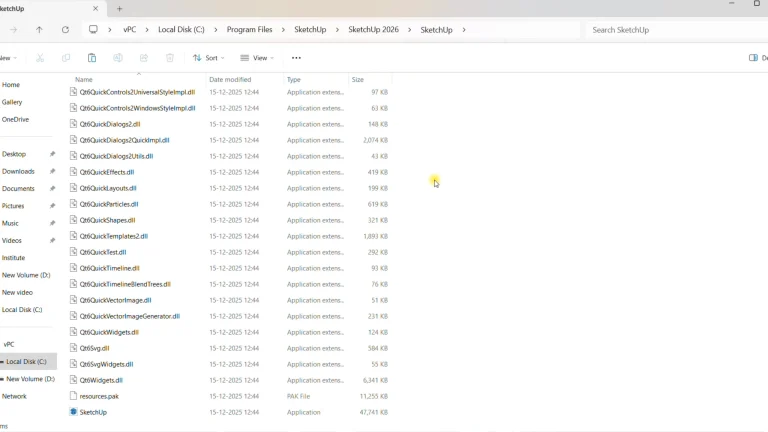Image resolution: width=768 pixels, height=432 pixels.
Task: Expand chevron before vPC breadcrumb
Action: 110,30
